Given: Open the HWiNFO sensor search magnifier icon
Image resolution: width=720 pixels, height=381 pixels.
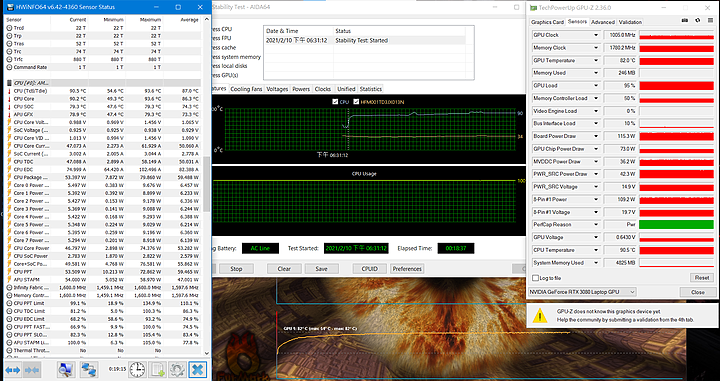Looking at the screenshot, I should pyautogui.click(x=66, y=370).
